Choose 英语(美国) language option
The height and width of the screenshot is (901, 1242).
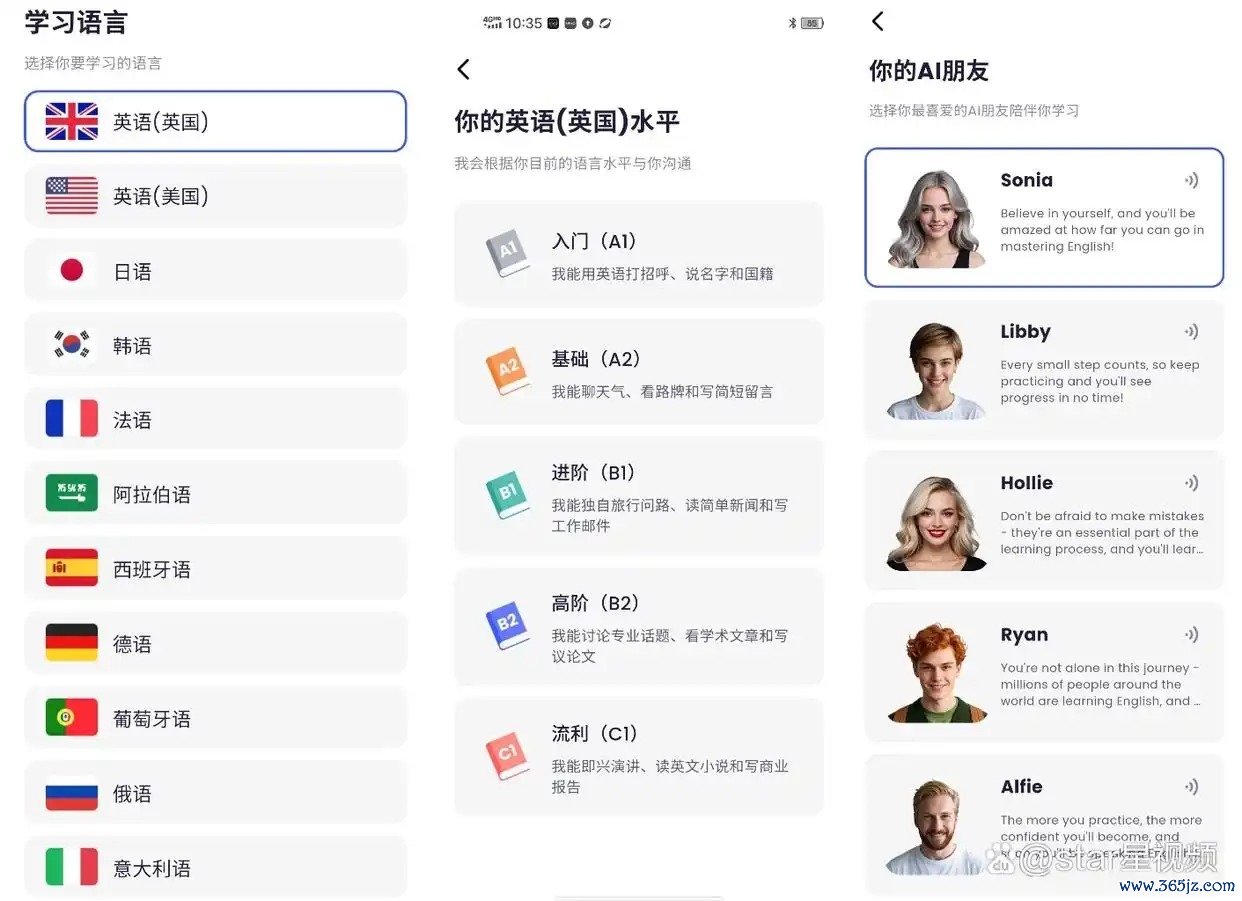pos(215,196)
